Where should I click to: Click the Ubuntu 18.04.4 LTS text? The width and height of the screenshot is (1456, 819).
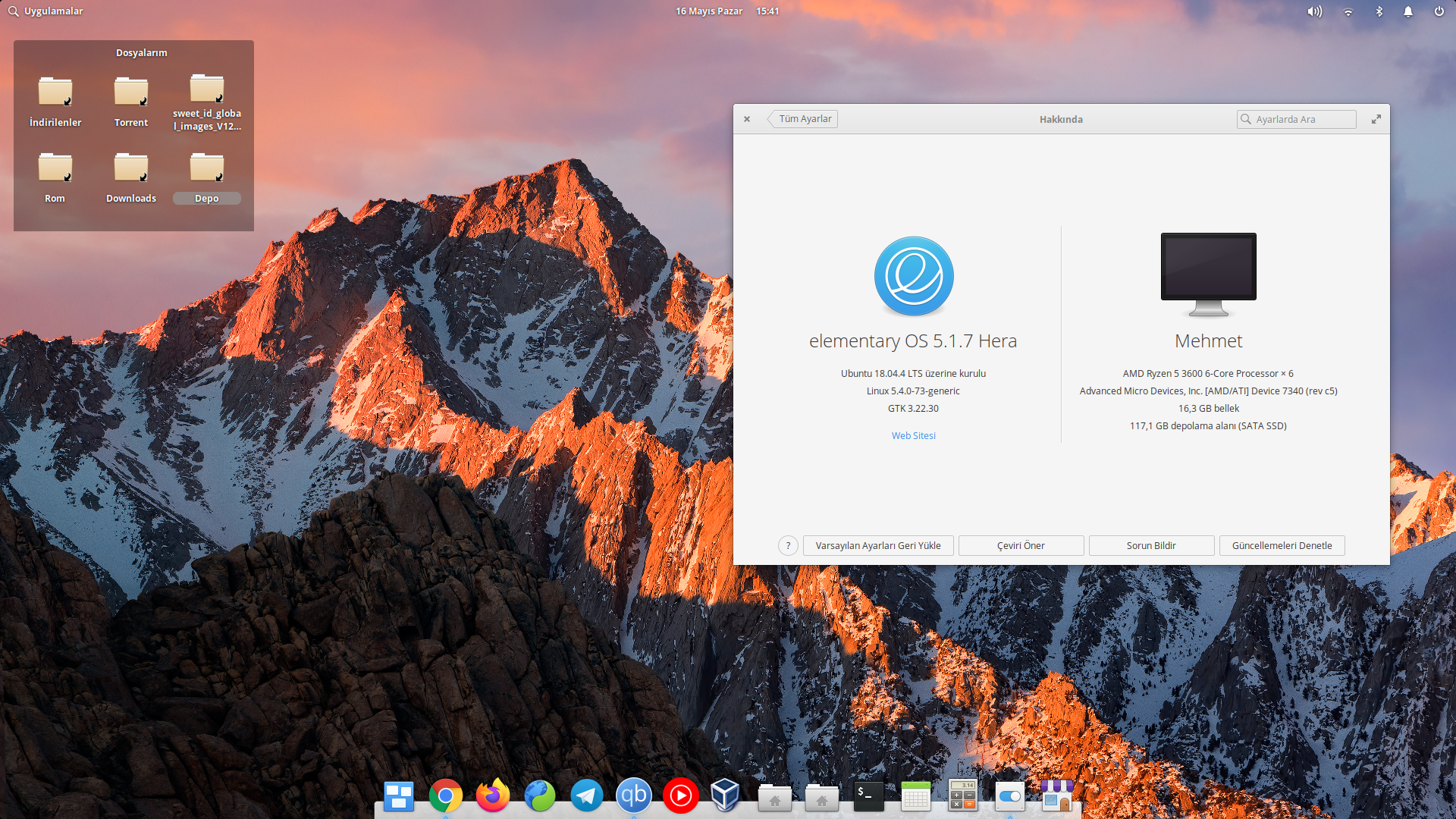(913, 373)
